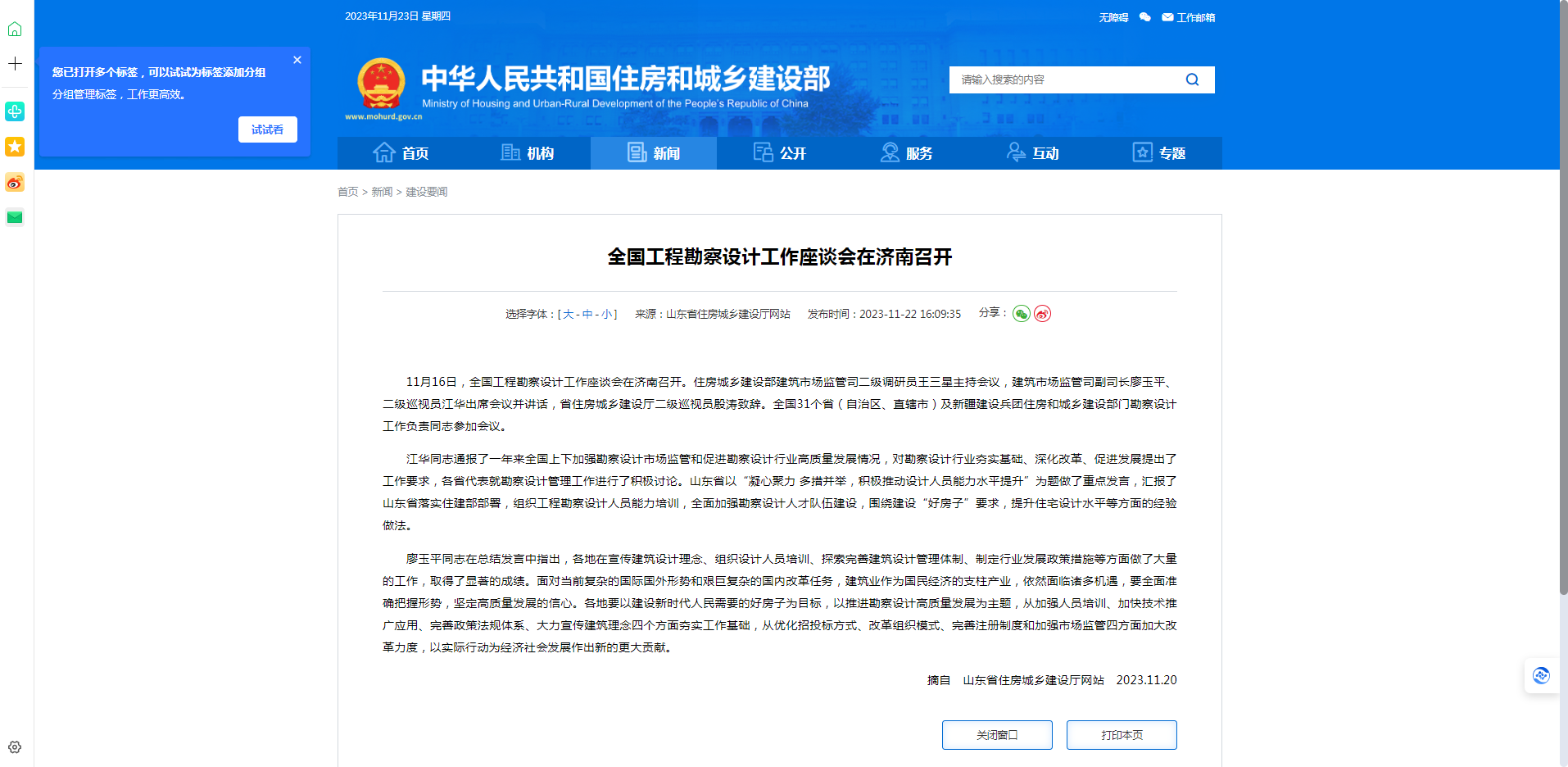Open the teal clover sidebar app icon

(x=15, y=111)
